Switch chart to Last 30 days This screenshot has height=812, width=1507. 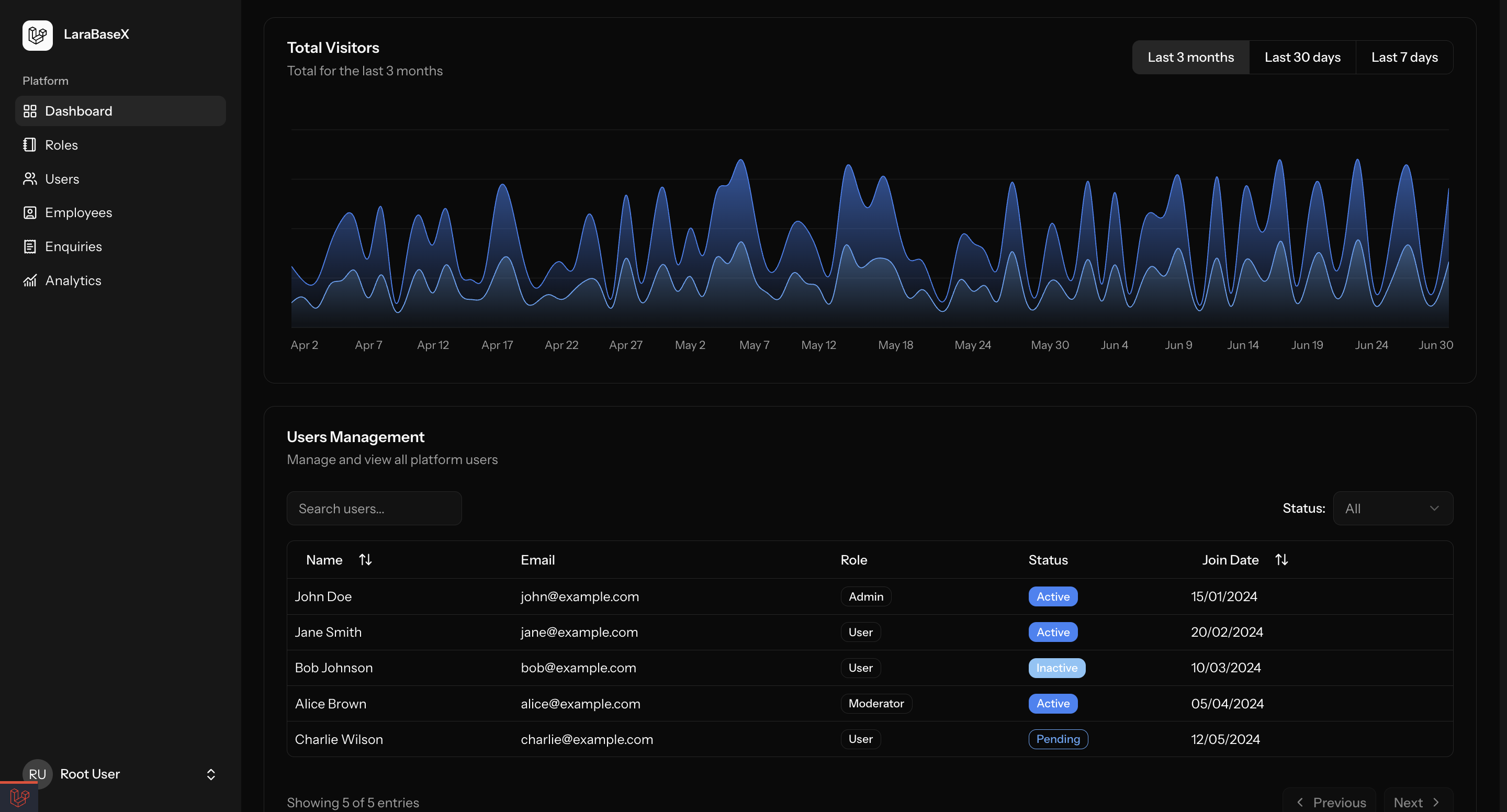(1302, 58)
